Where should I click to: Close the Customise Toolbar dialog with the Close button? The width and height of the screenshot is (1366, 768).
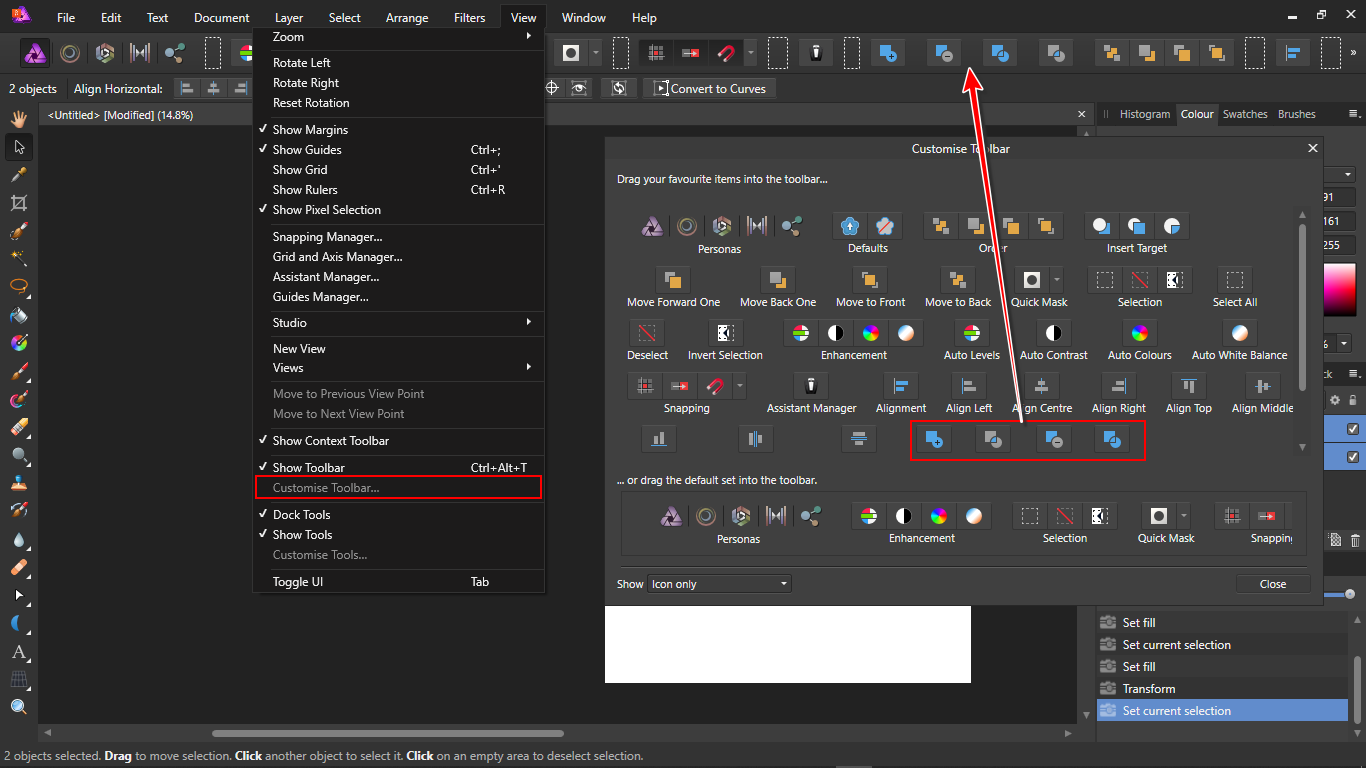[x=1273, y=584]
